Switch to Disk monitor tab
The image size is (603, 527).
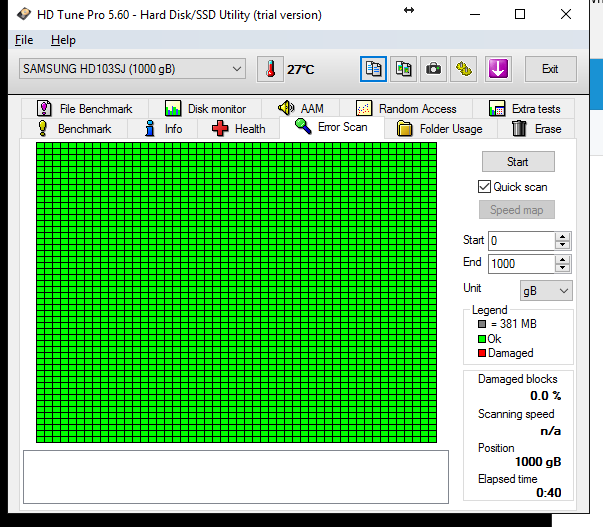coord(205,108)
